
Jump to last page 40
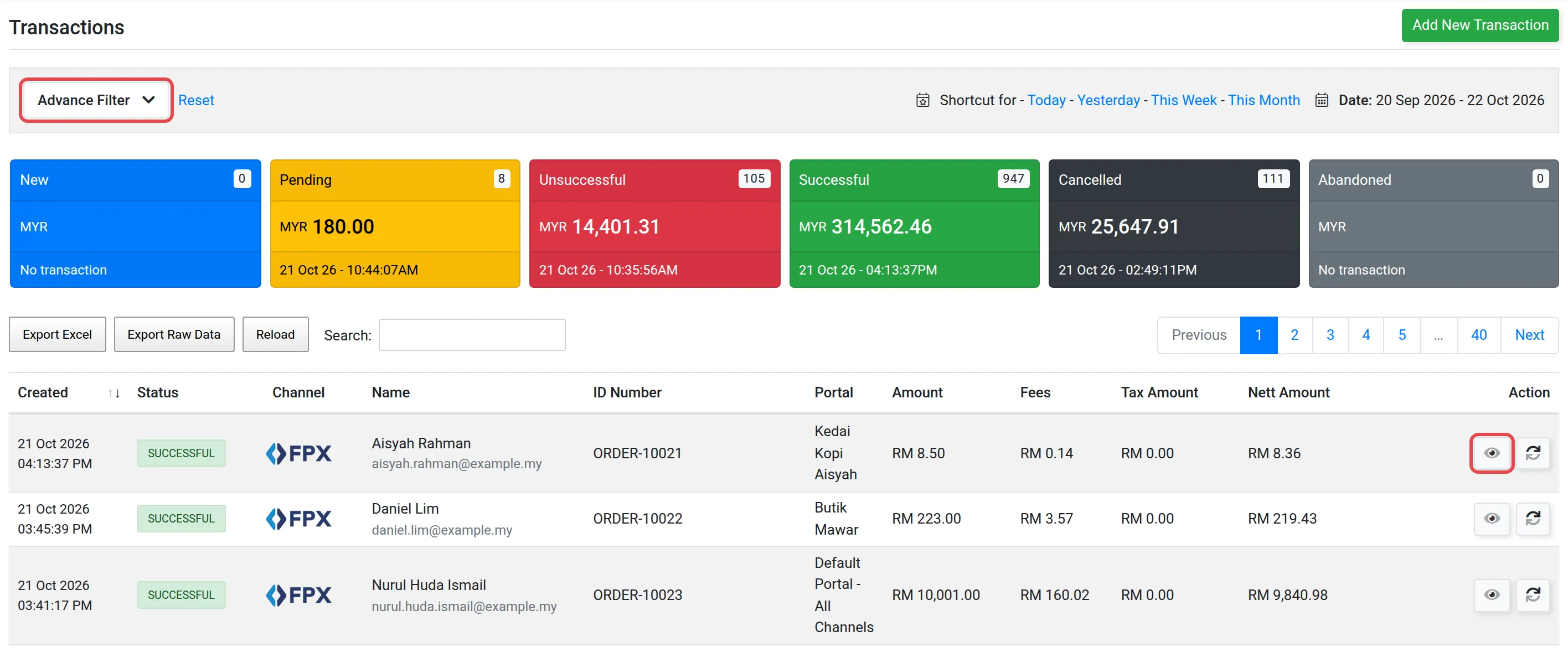(1478, 334)
